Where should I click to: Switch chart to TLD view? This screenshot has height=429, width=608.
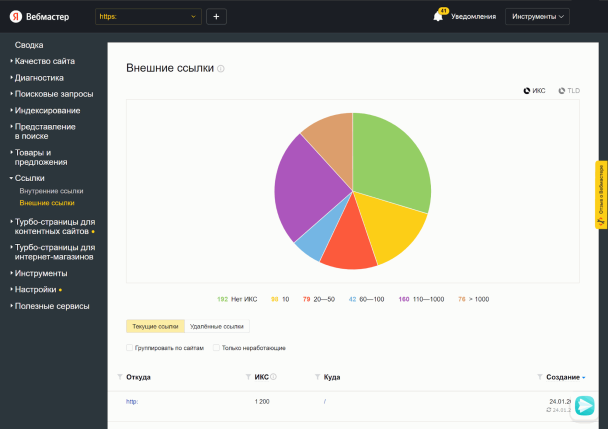569,90
